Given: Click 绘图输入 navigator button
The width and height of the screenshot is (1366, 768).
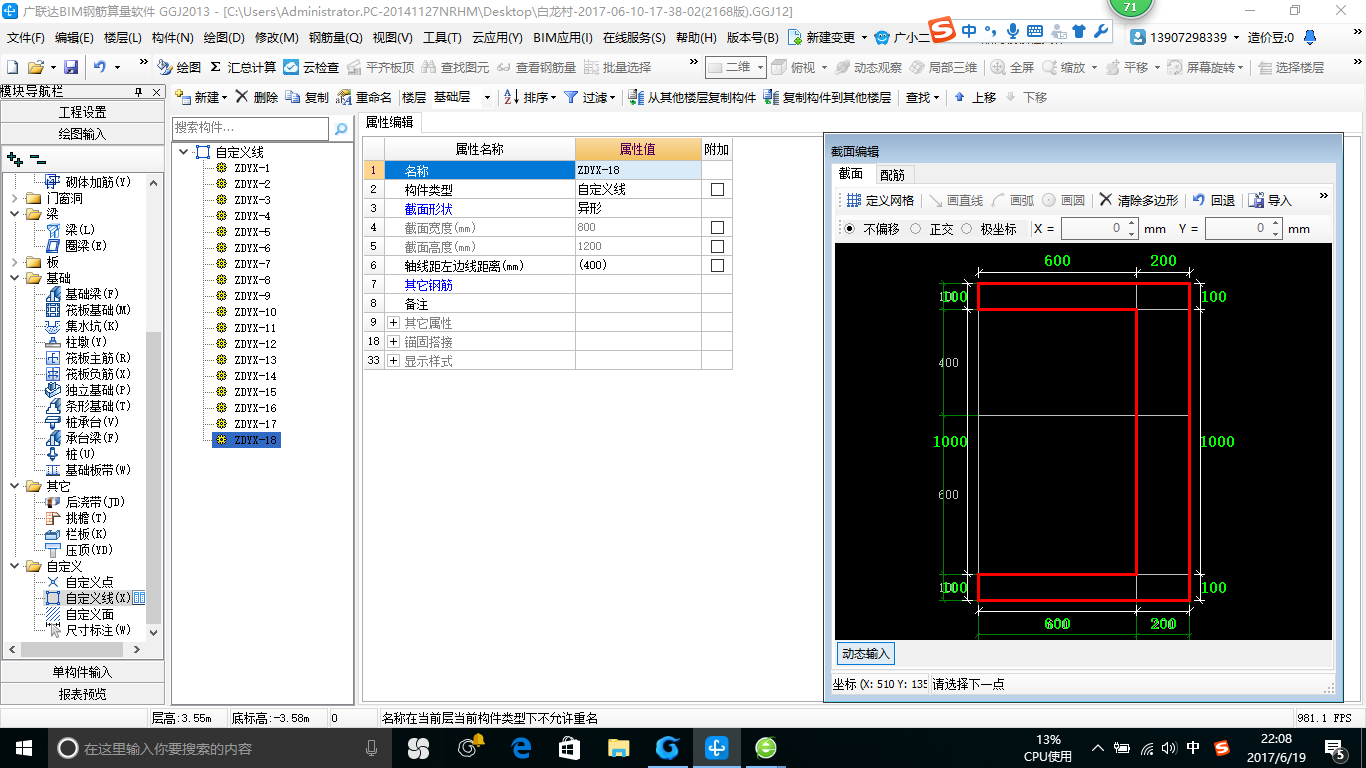Looking at the screenshot, I should [82, 134].
